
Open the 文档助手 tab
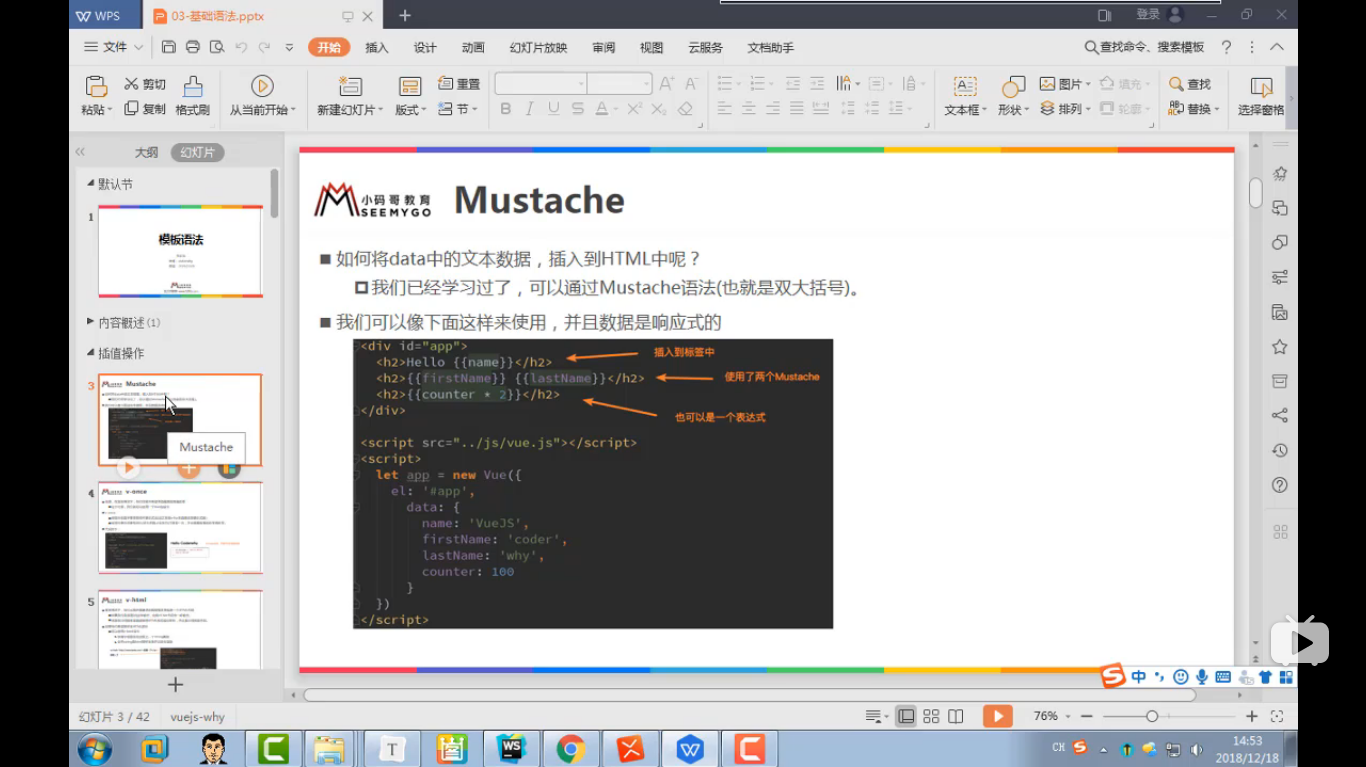click(770, 47)
